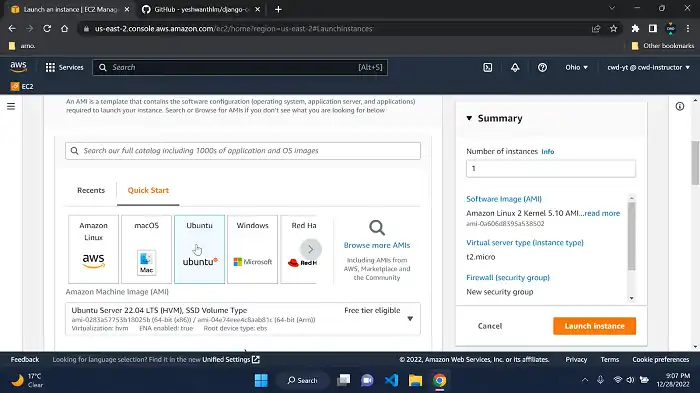Open the Software Image (AMI) link
The height and width of the screenshot is (393, 700).
504,199
